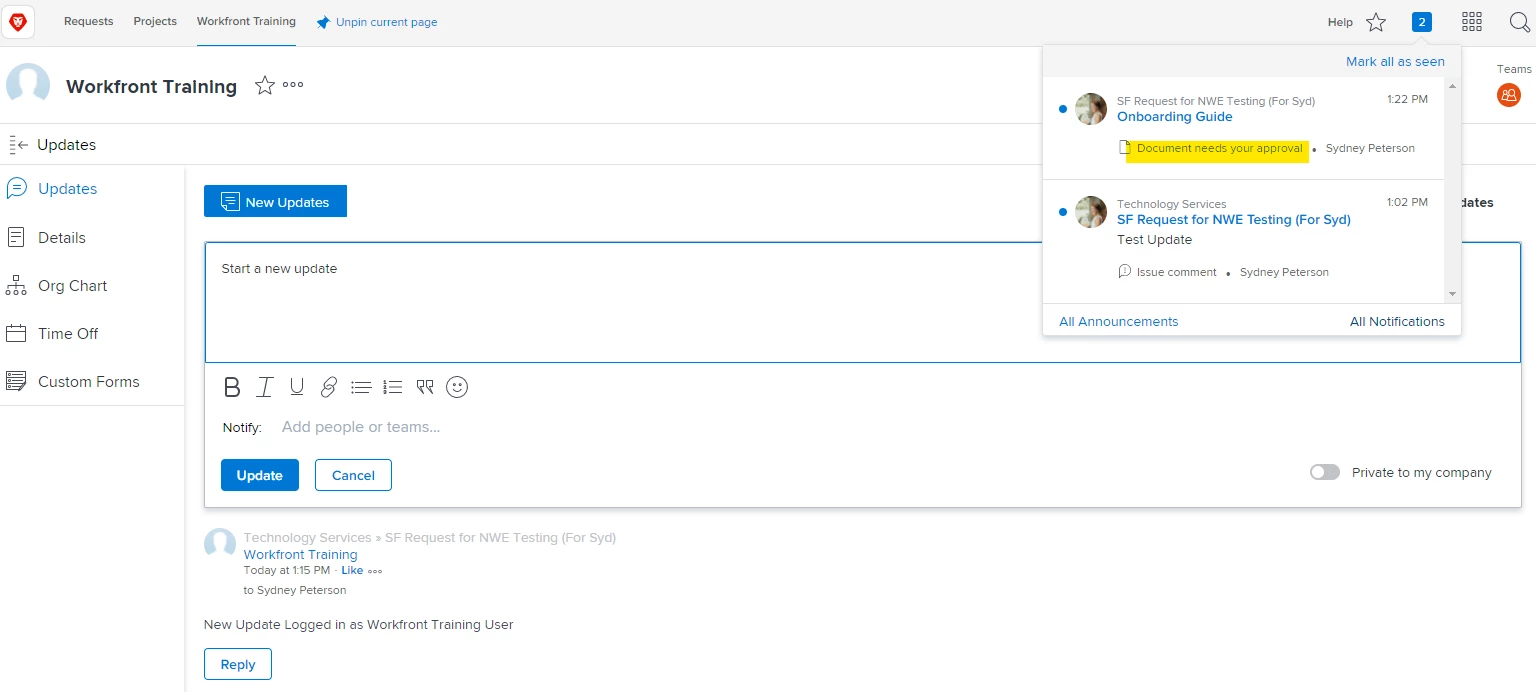
Task: Open the favorites star in top bar
Action: pos(1376,22)
